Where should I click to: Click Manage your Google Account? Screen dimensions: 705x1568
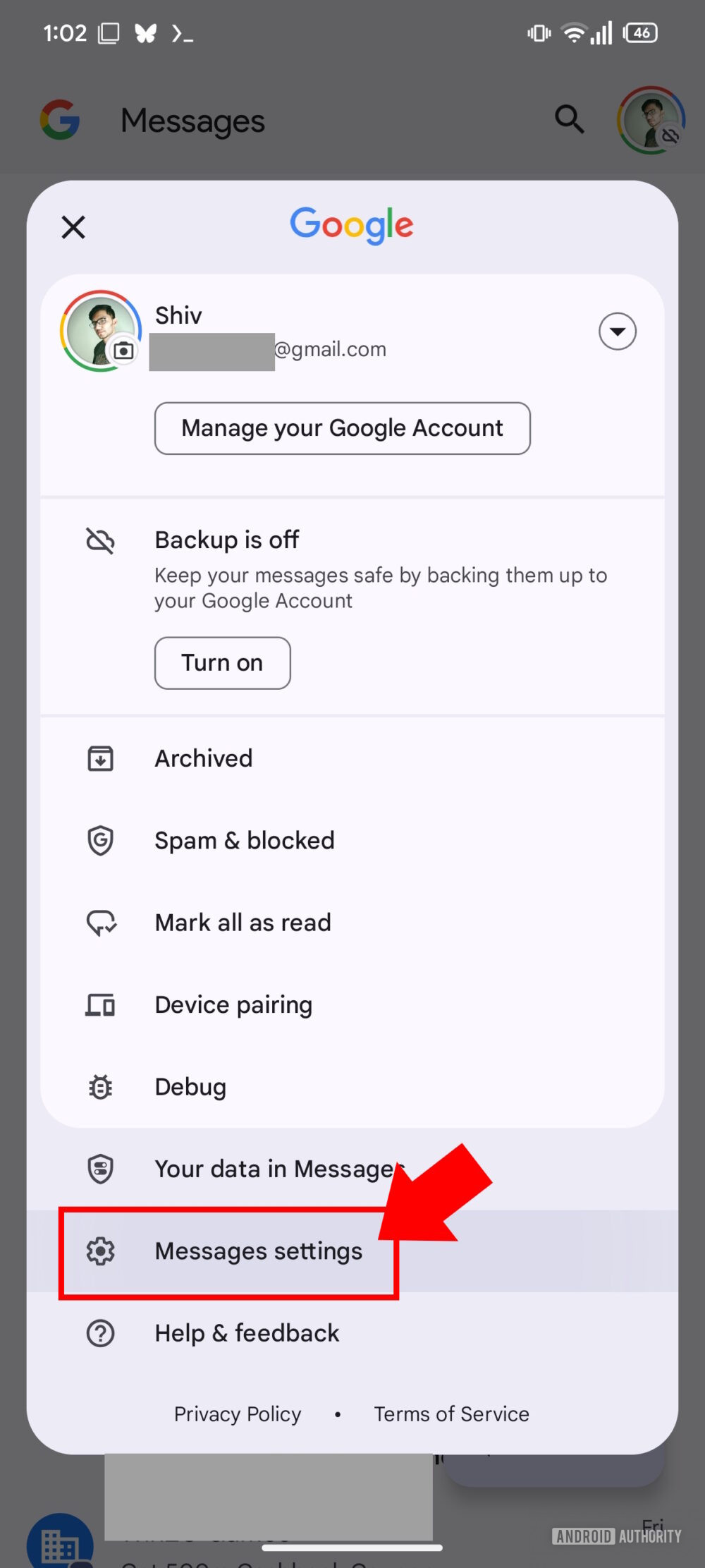pos(342,428)
